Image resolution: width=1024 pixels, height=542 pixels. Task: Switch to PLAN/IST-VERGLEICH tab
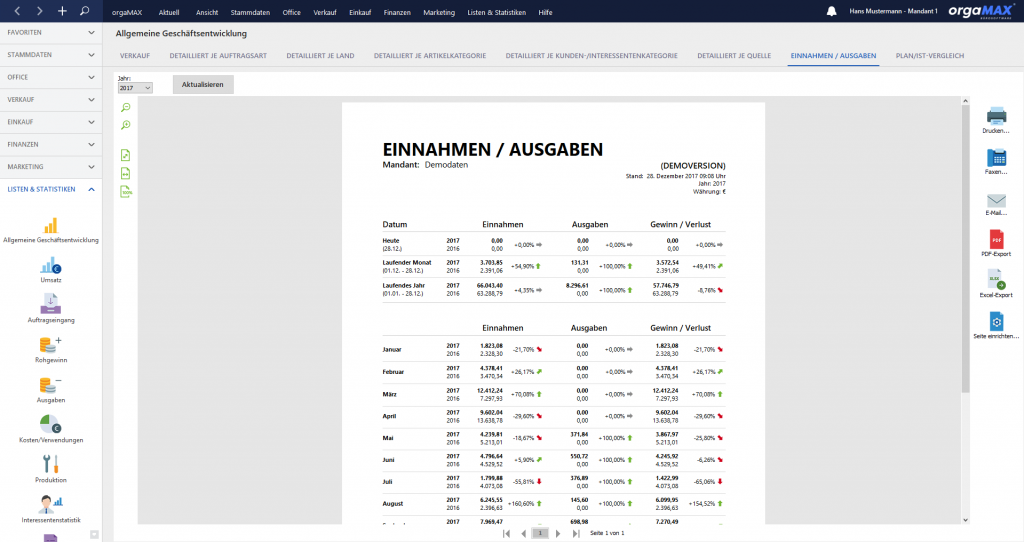929,56
